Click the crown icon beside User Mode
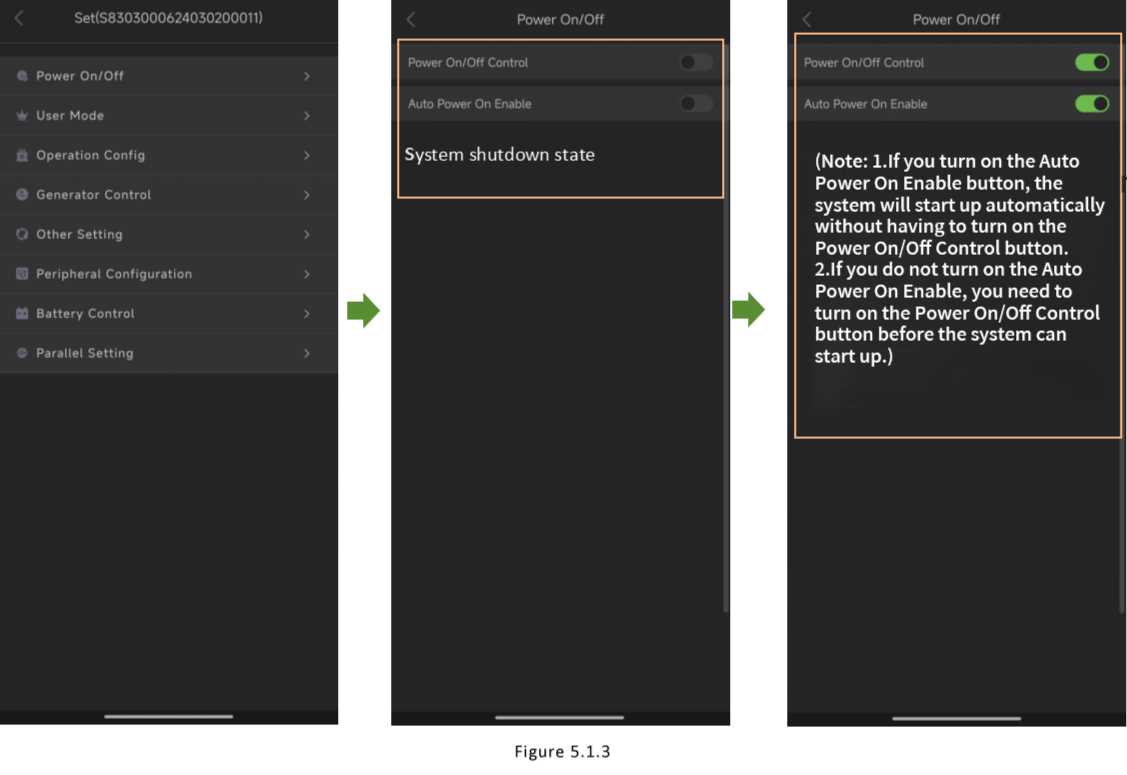Image resolution: width=1127 pixels, height=775 pixels. pos(22,116)
